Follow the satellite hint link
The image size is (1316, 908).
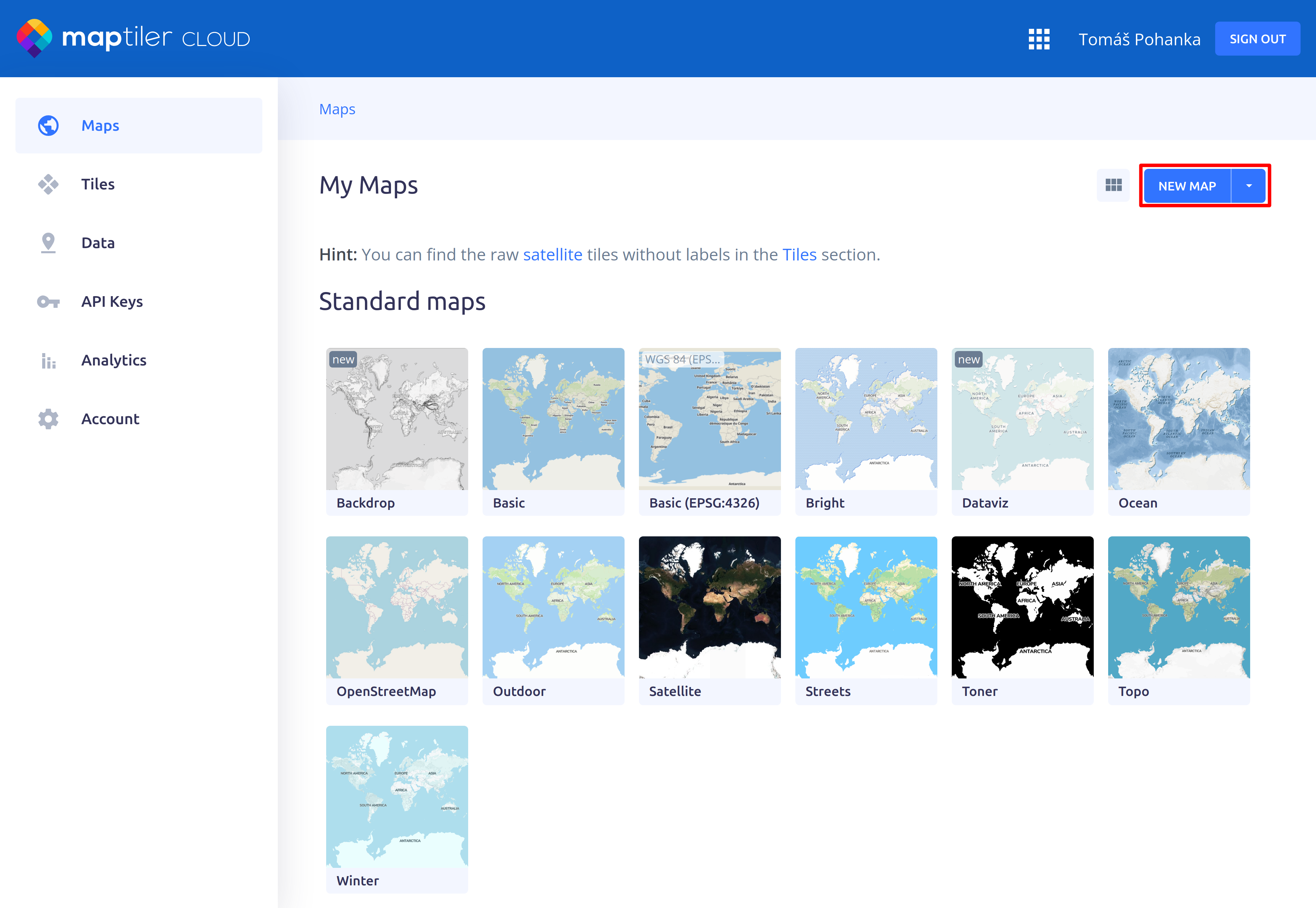pyautogui.click(x=552, y=254)
